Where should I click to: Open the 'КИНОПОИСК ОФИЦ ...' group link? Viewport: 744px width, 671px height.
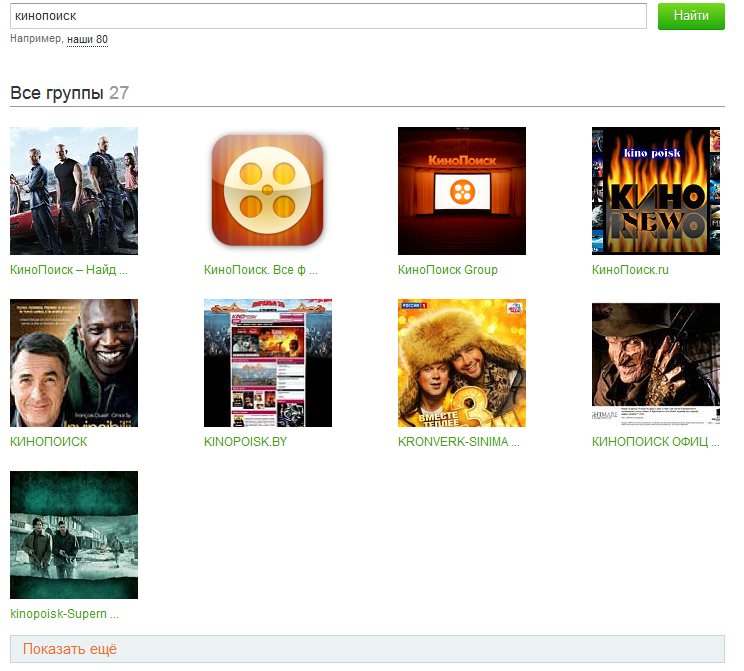pos(656,442)
